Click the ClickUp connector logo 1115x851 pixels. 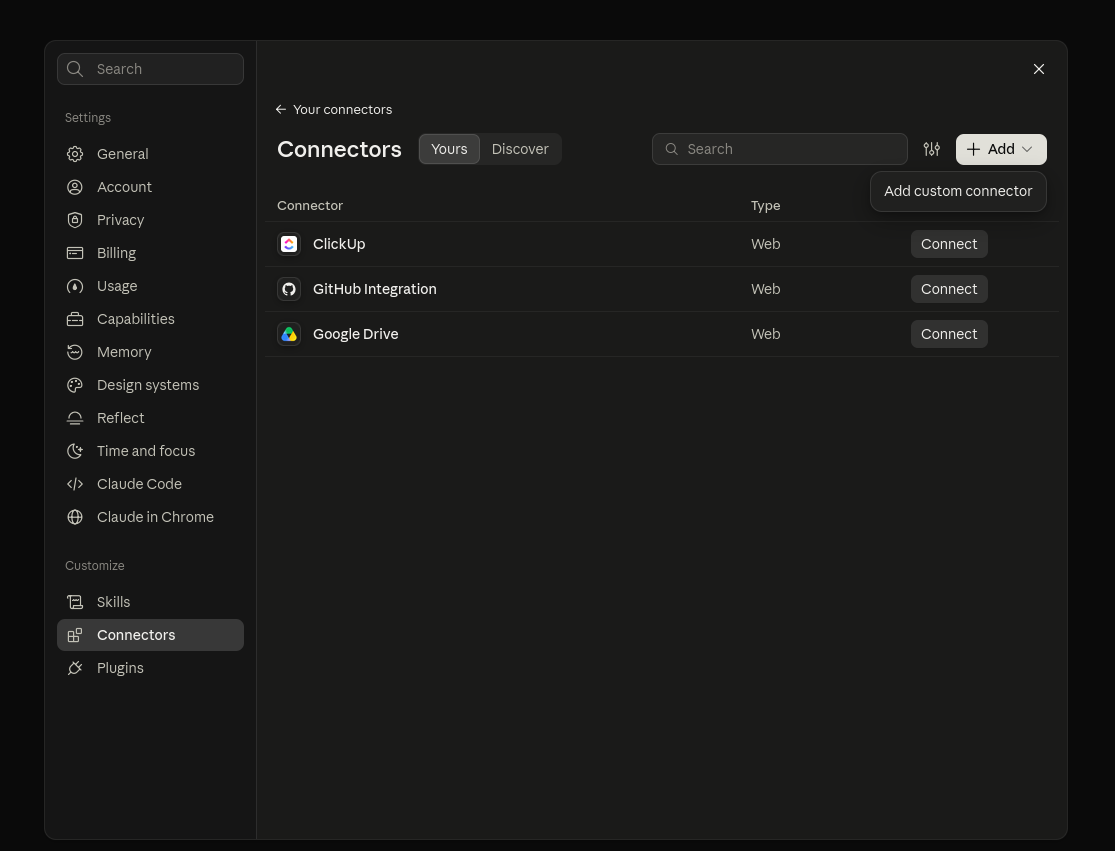pos(289,244)
